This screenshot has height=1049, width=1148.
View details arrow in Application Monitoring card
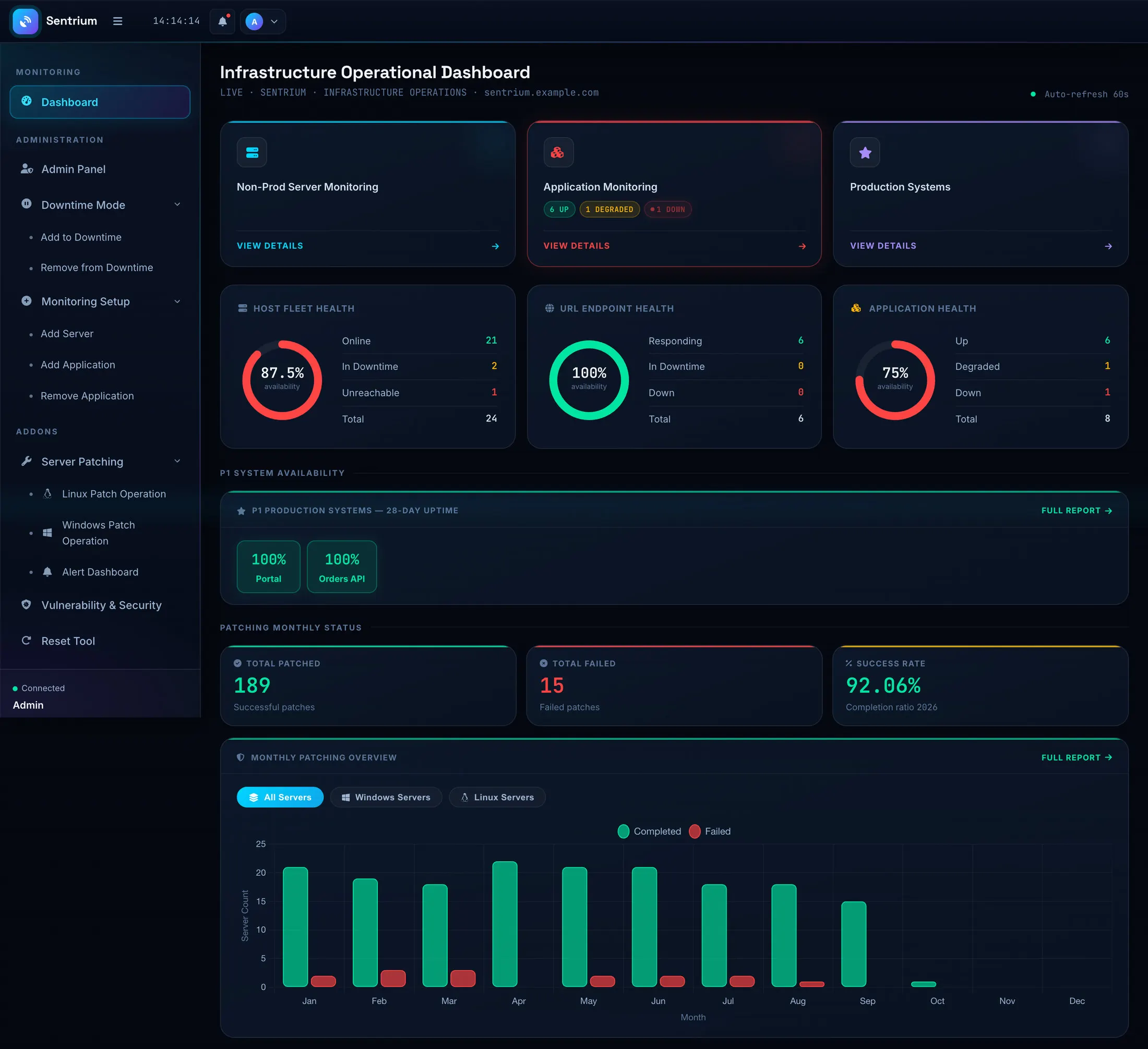(802, 246)
